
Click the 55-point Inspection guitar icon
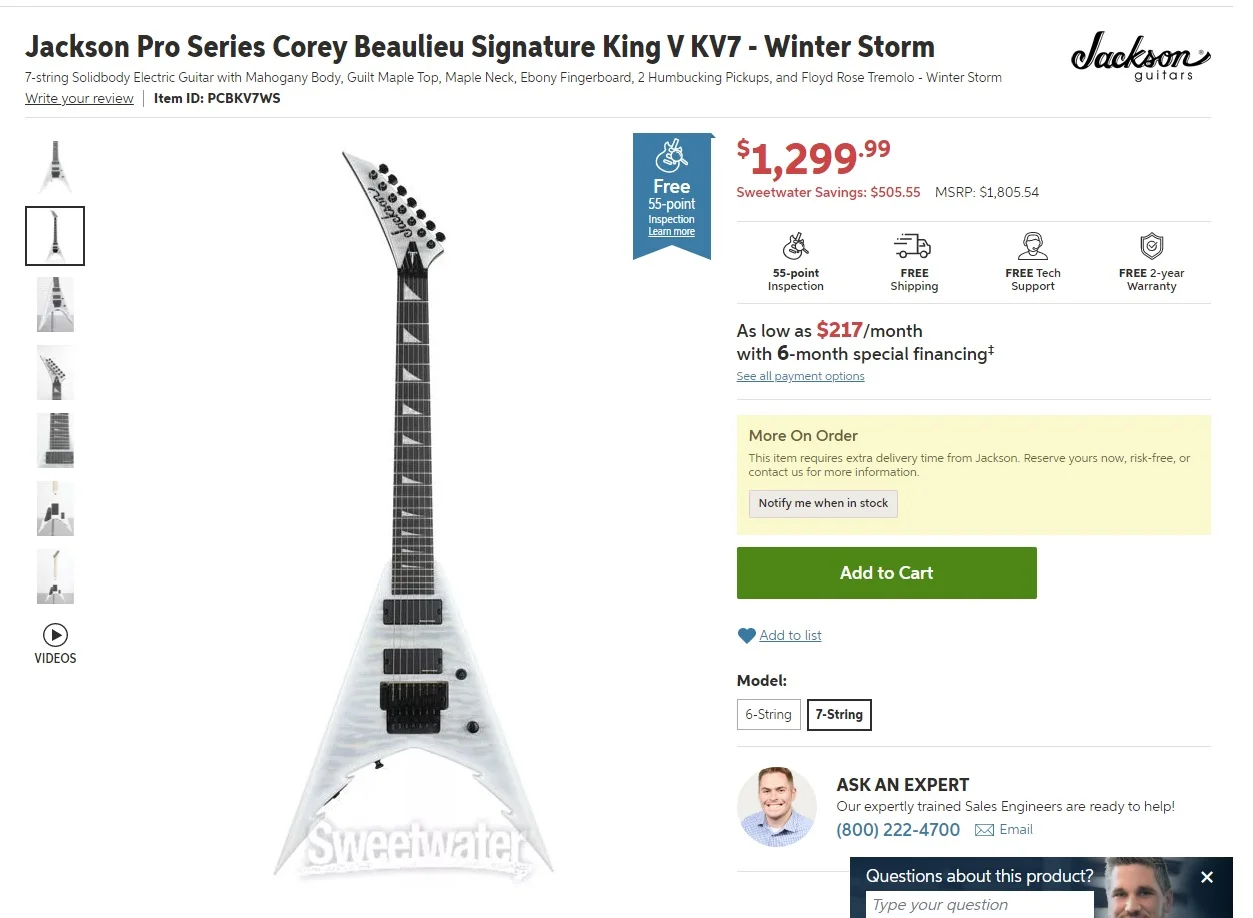tap(796, 246)
